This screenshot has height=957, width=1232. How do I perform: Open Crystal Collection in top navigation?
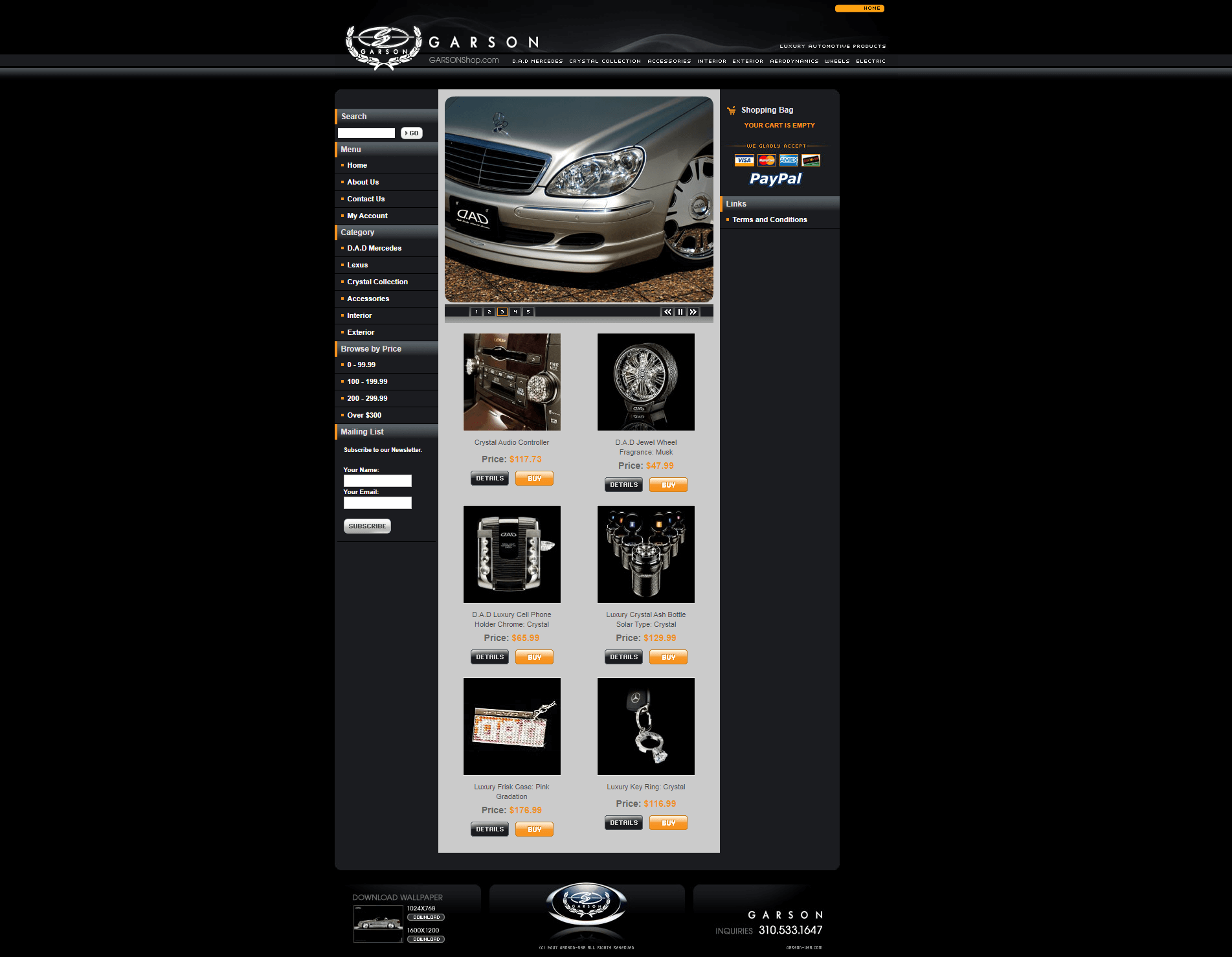click(x=605, y=62)
